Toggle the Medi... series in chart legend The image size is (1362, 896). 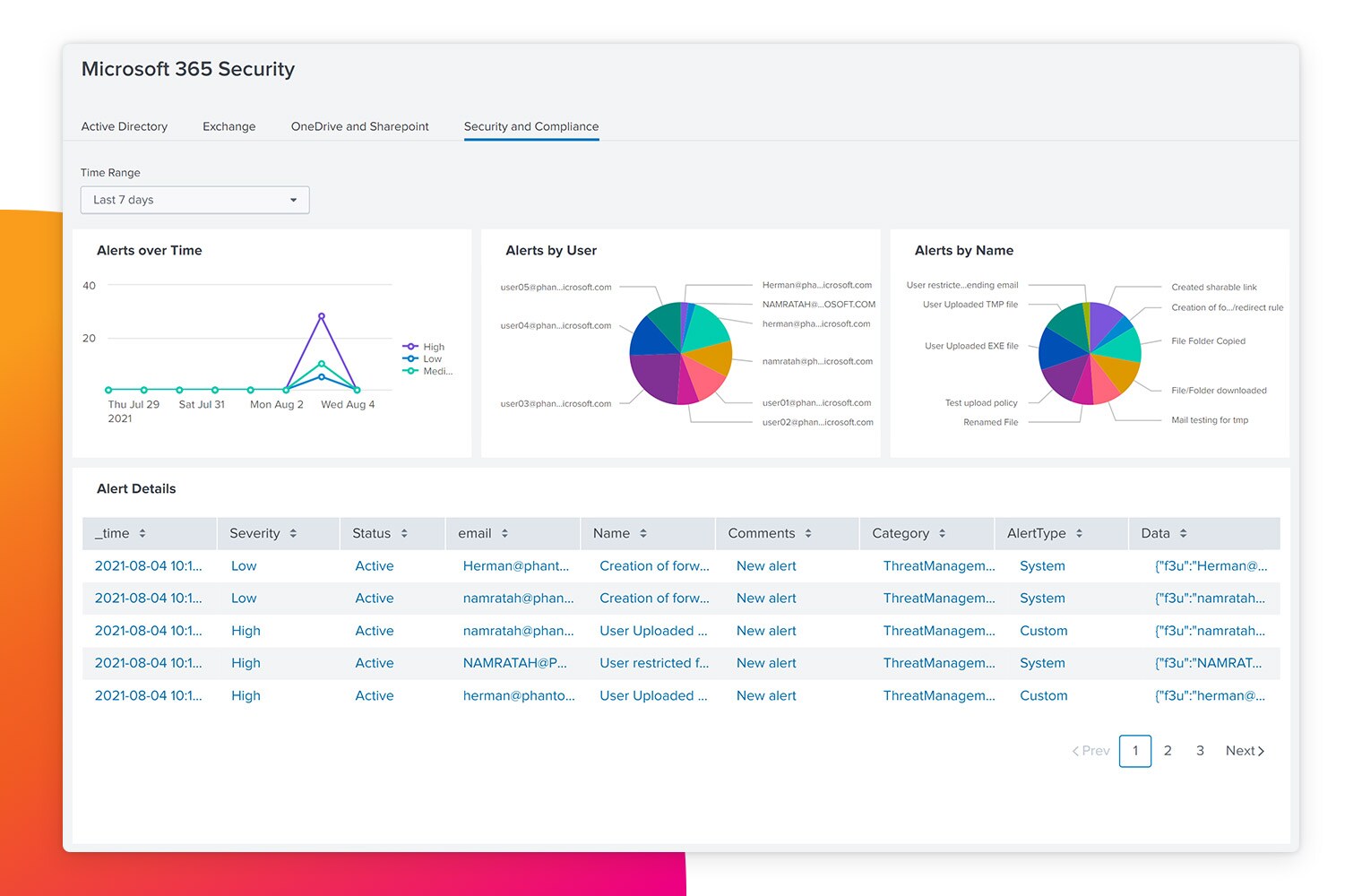click(427, 371)
